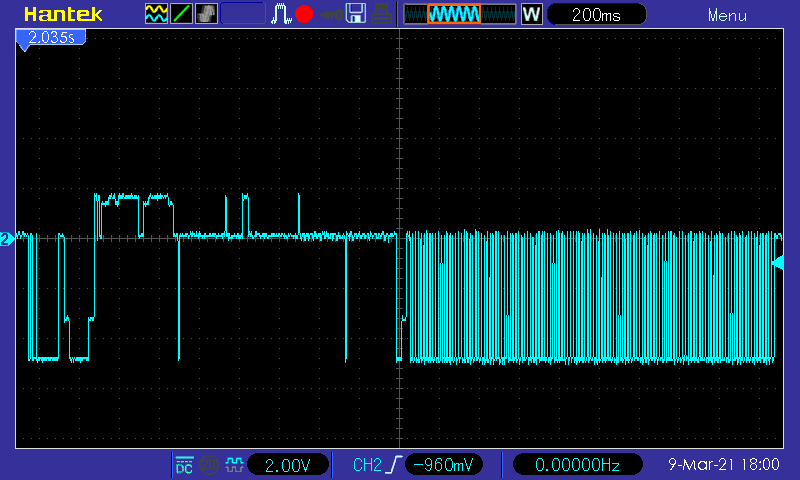Screen dimensions: 800x480
Task: Click the key lock icon
Action: click(332, 15)
